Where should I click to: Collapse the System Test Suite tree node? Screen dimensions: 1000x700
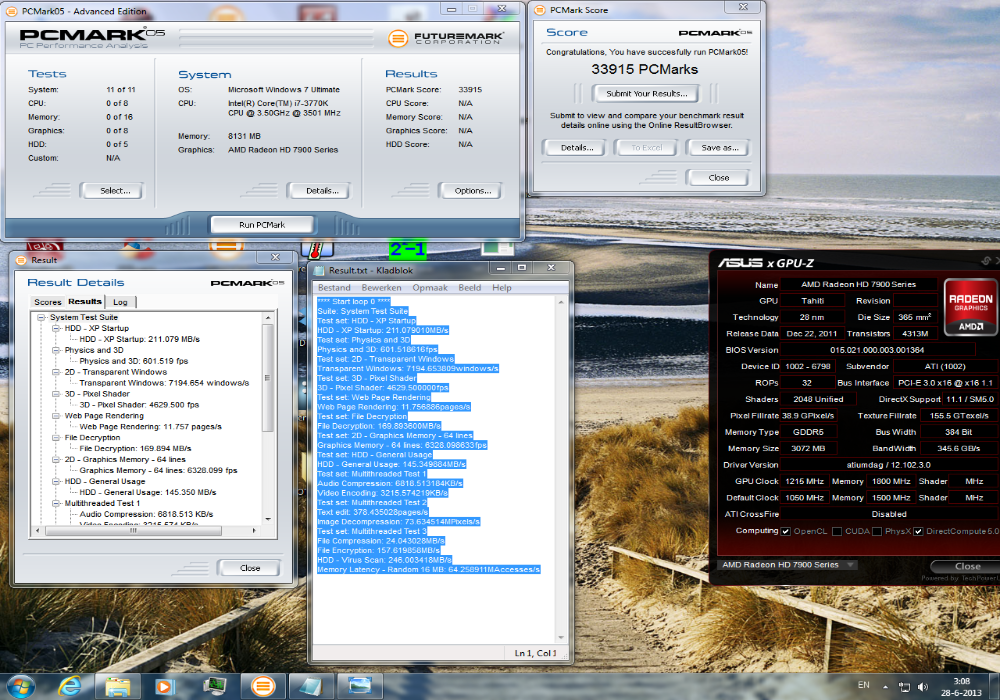coord(41,317)
